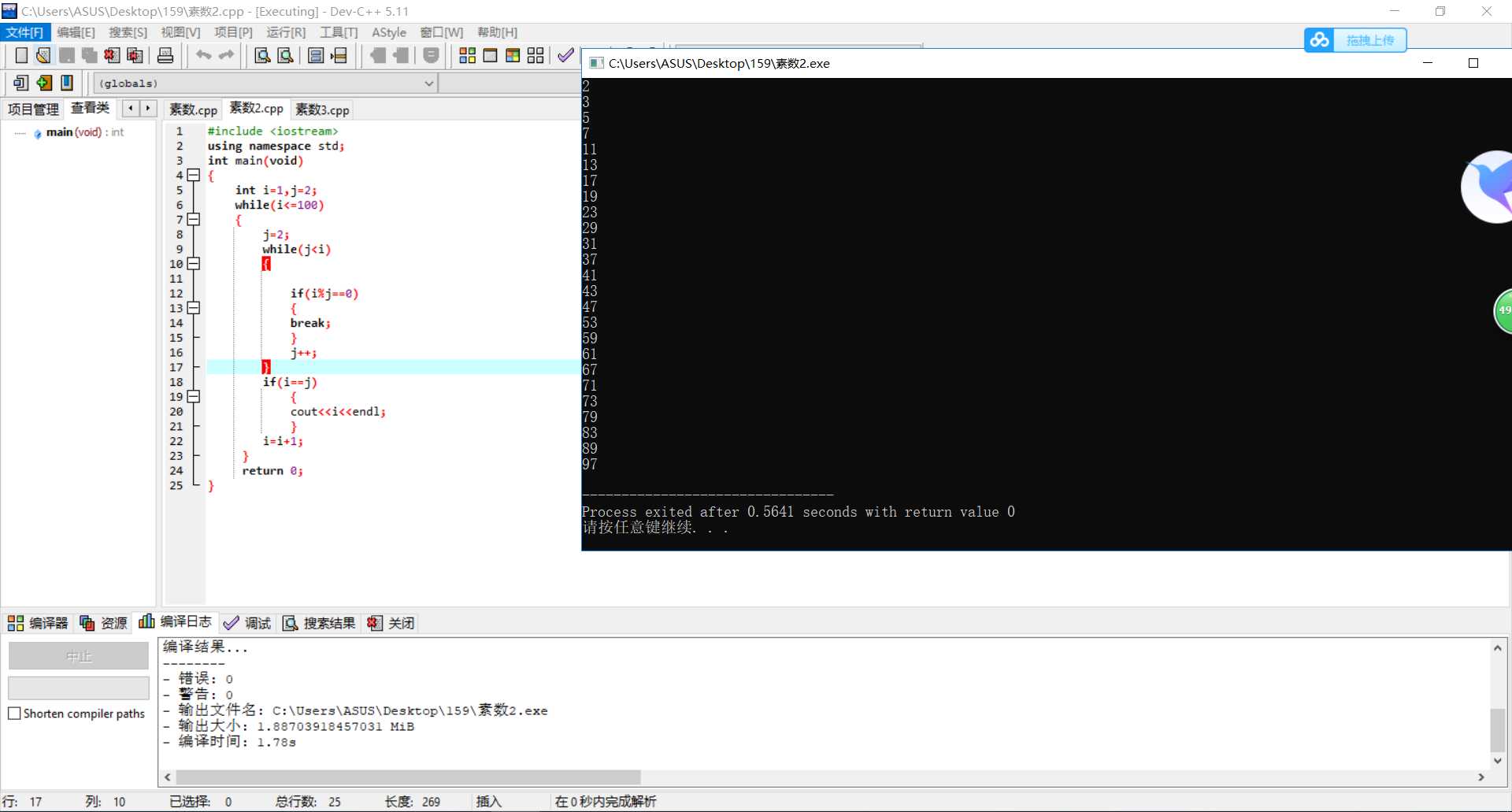
Task: Open the 项目[P] menu
Action: click(233, 32)
